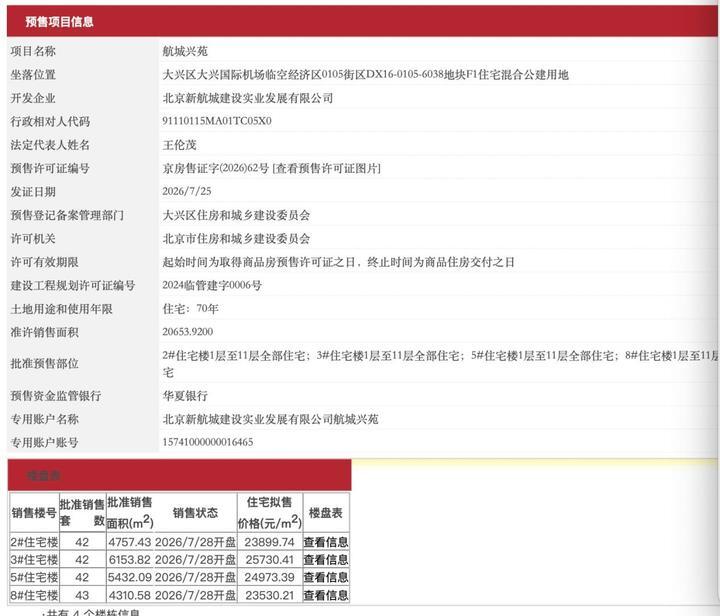Click the 住宅拟售价格 column header
This screenshot has width=720, height=616.
[270, 513]
